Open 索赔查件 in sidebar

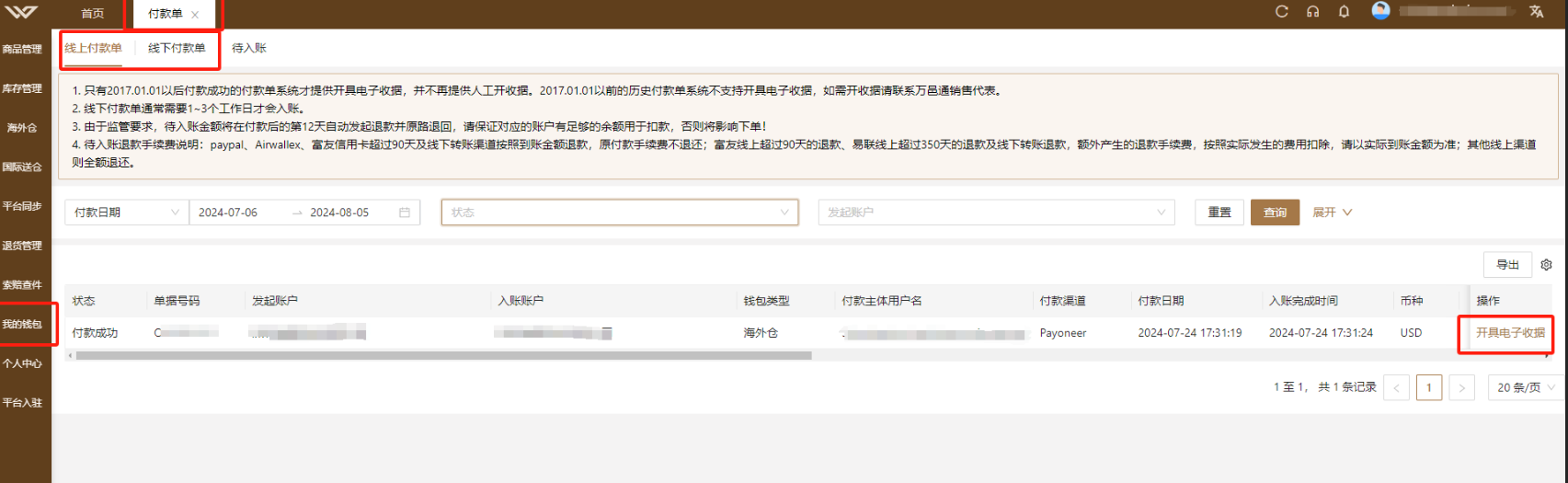22,285
